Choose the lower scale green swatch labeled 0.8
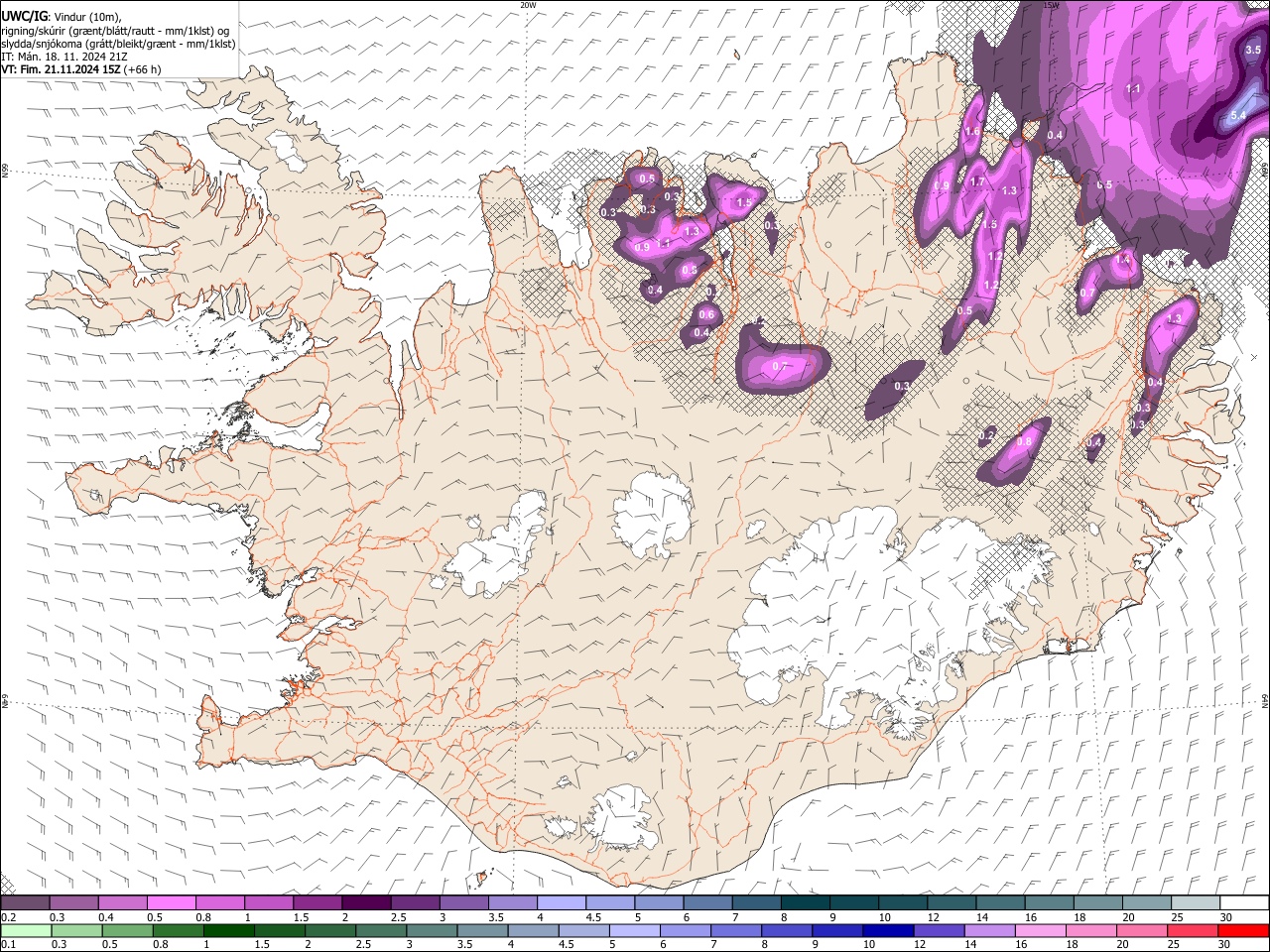The height and width of the screenshot is (952, 1270). click(x=178, y=930)
